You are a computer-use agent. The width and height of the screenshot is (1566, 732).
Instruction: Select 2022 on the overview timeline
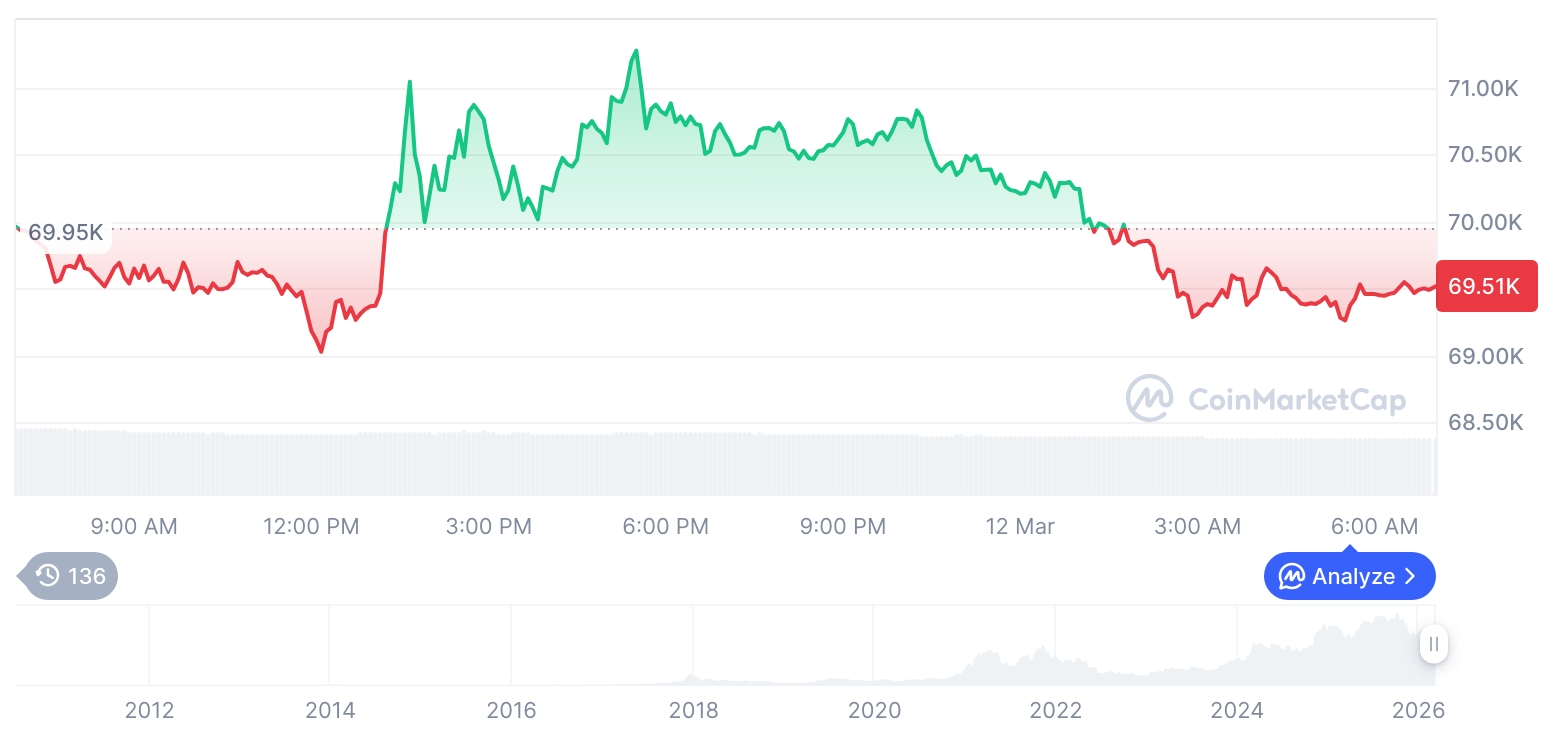pos(1056,710)
